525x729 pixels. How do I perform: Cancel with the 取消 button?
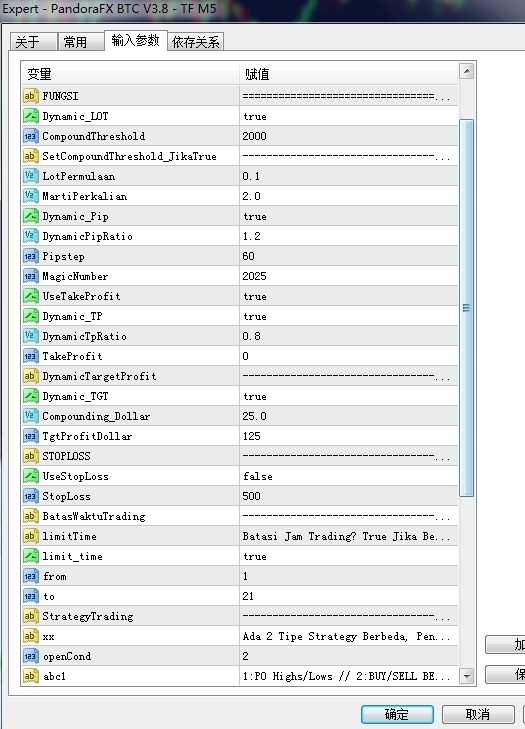(x=478, y=714)
